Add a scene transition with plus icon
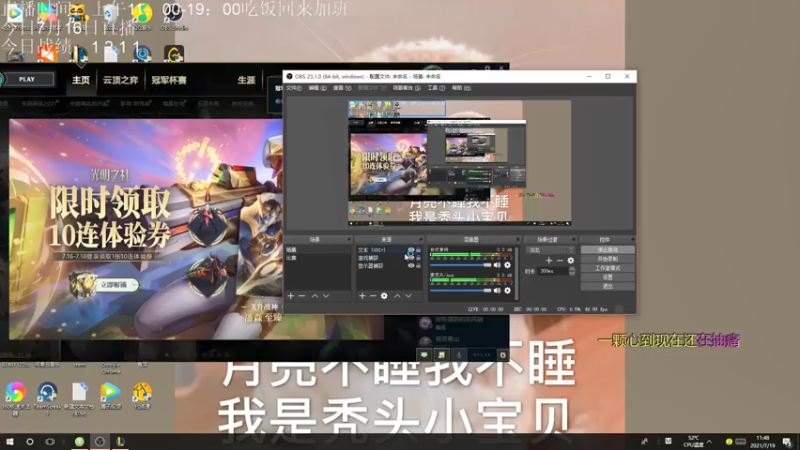Screen dimensions: 800x450 click(549, 261)
